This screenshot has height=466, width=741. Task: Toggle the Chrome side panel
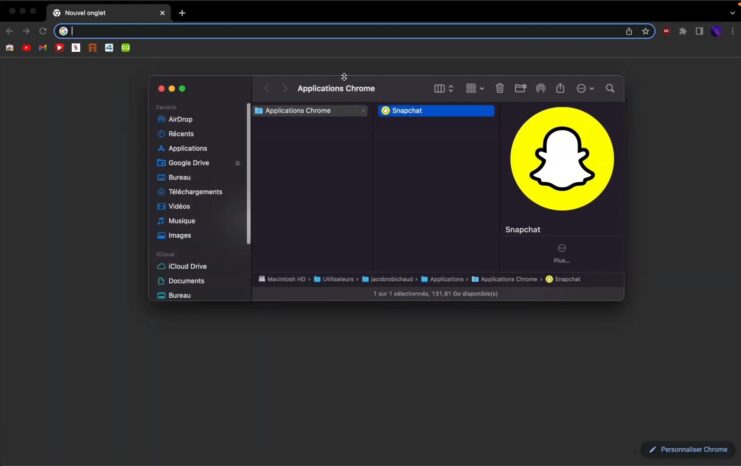[x=699, y=31]
